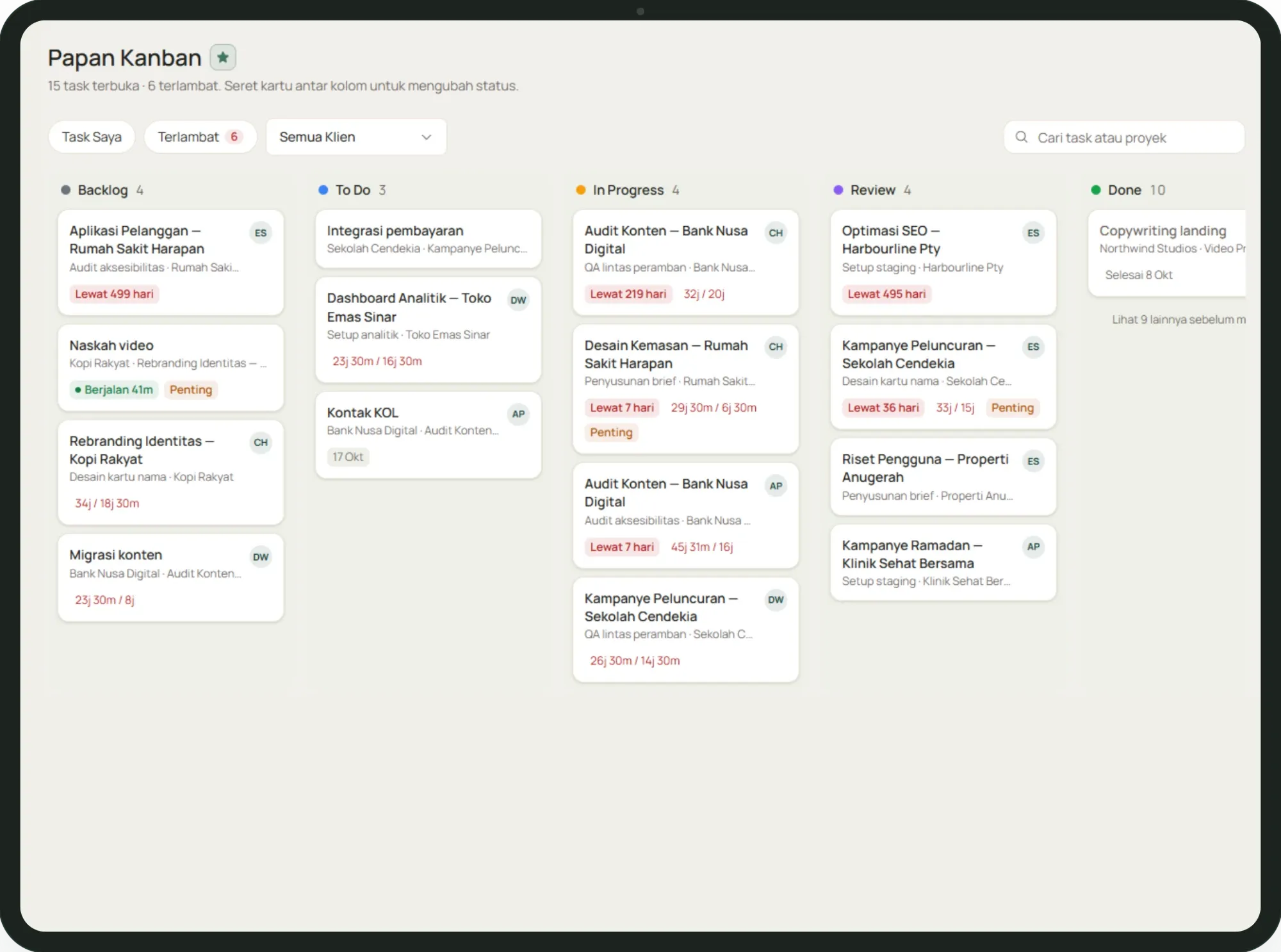
Task: Toggle the Terlambat filter chip
Action: [x=200, y=137]
